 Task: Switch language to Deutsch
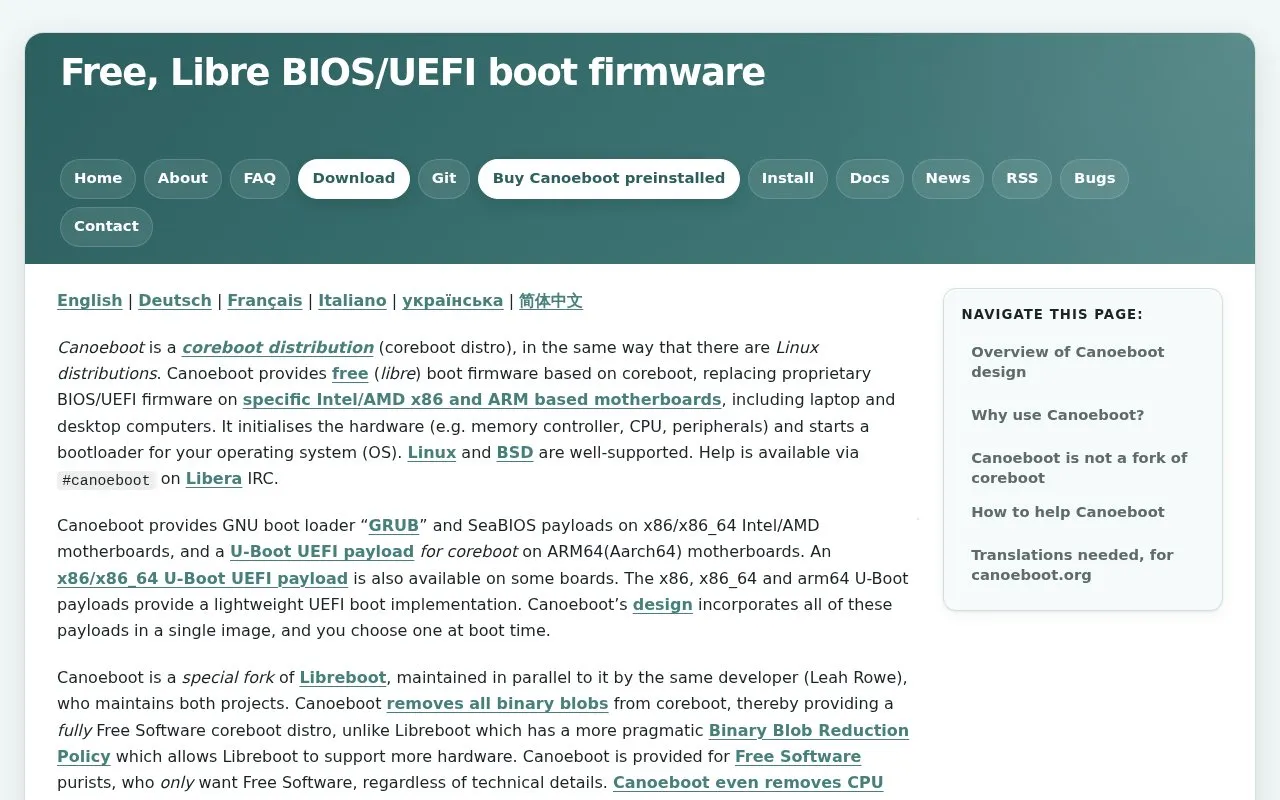[x=175, y=301]
